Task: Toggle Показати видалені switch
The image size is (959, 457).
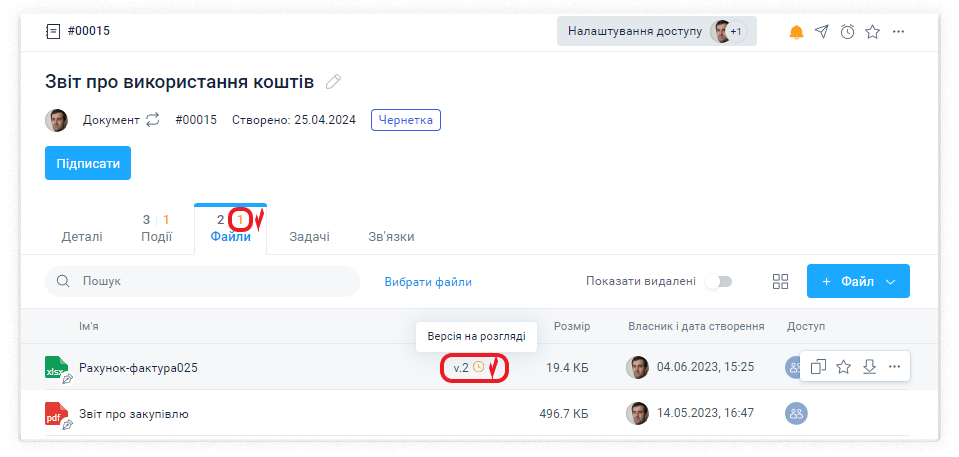Action: [718, 282]
